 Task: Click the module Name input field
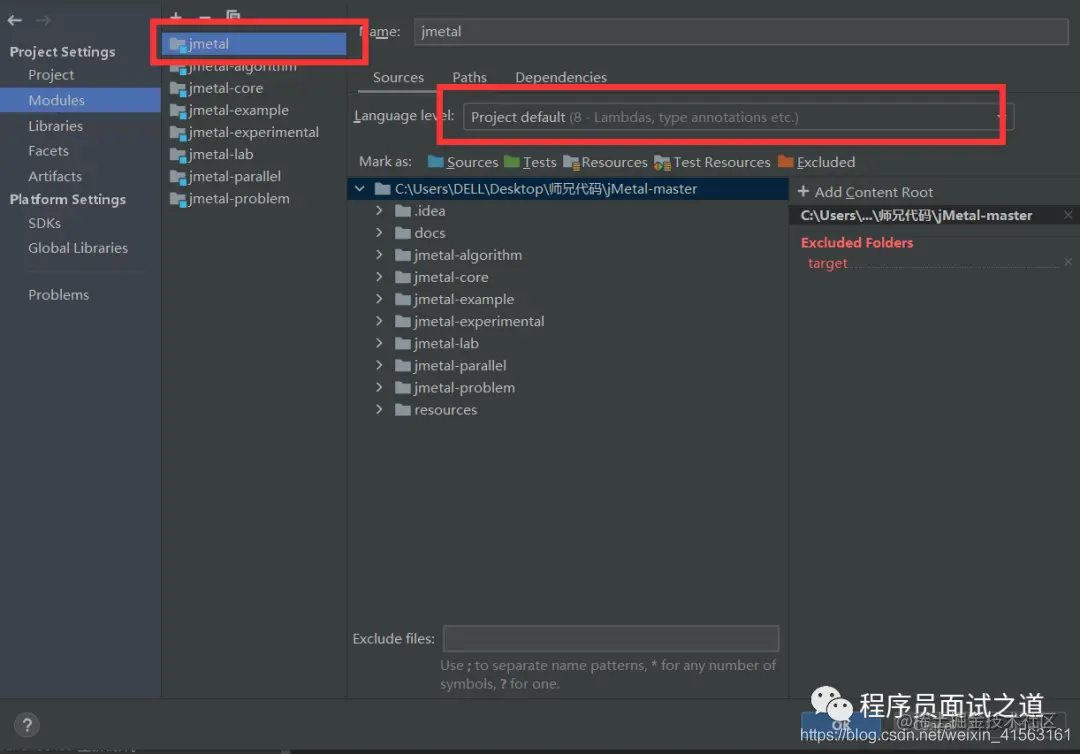pos(741,31)
